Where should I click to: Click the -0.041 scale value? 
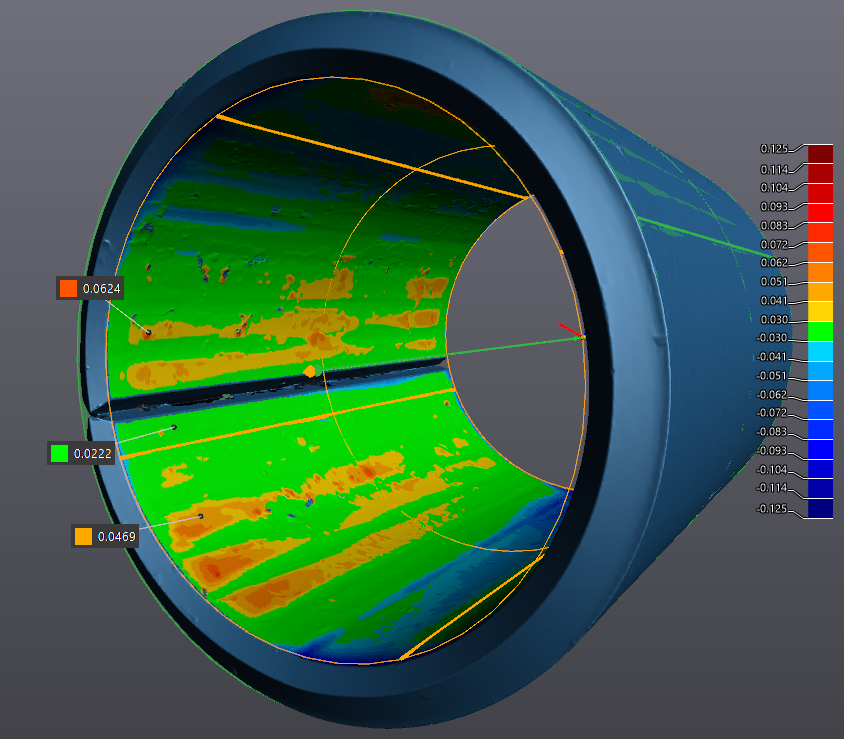[772, 357]
